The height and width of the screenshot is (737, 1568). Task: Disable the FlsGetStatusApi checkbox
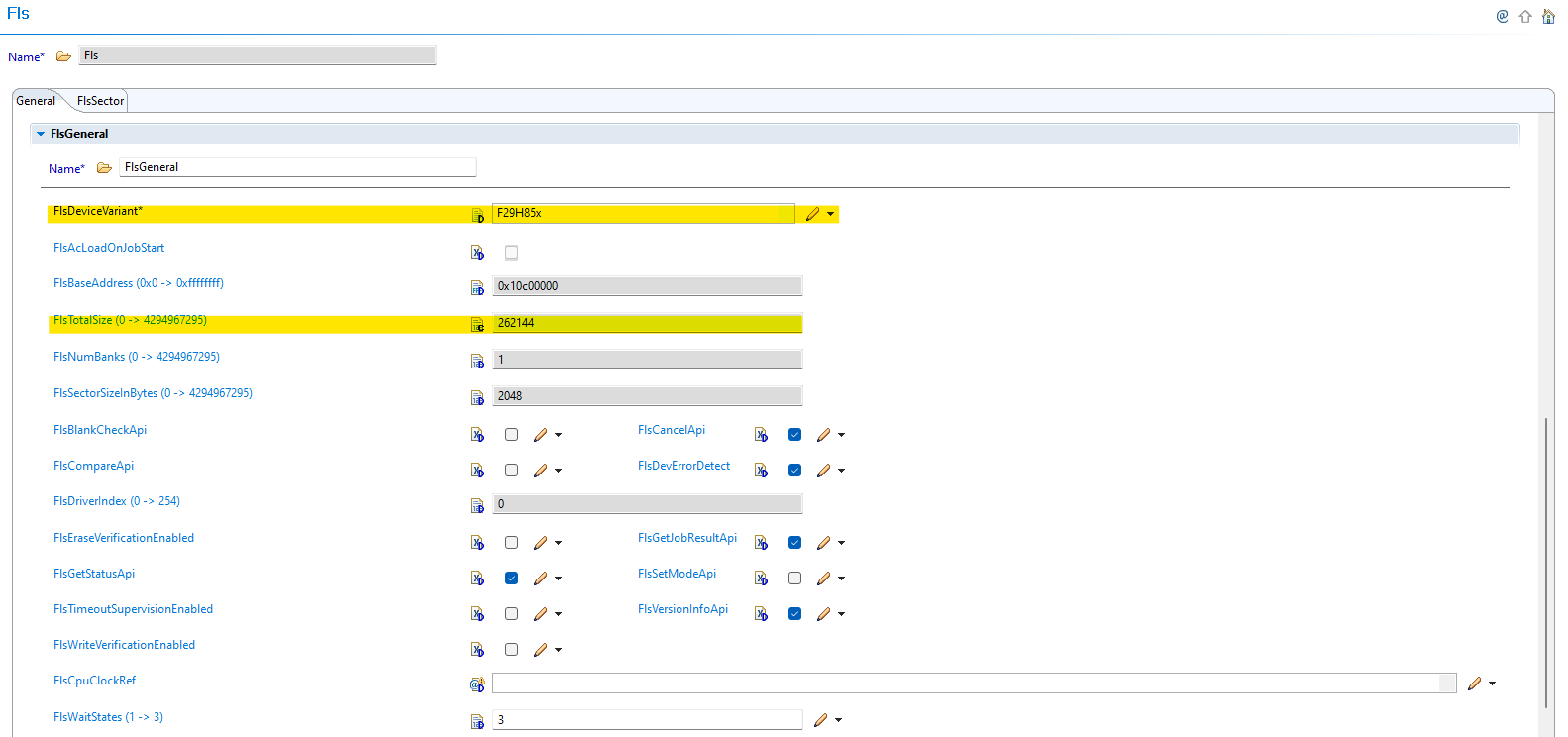point(511,578)
